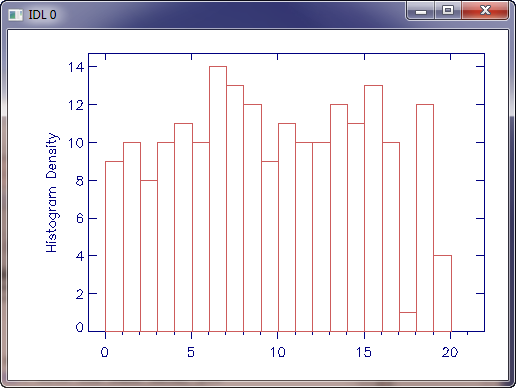516x388 pixels.
Task: Click the tallest histogram bar at value 14
Action: (x=218, y=199)
